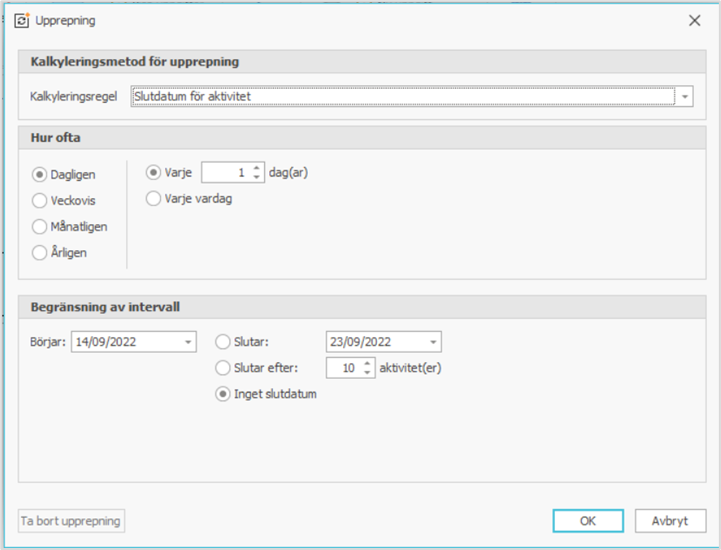Select the Veckovis frequency option
This screenshot has height=550, width=721.
tap(40, 200)
